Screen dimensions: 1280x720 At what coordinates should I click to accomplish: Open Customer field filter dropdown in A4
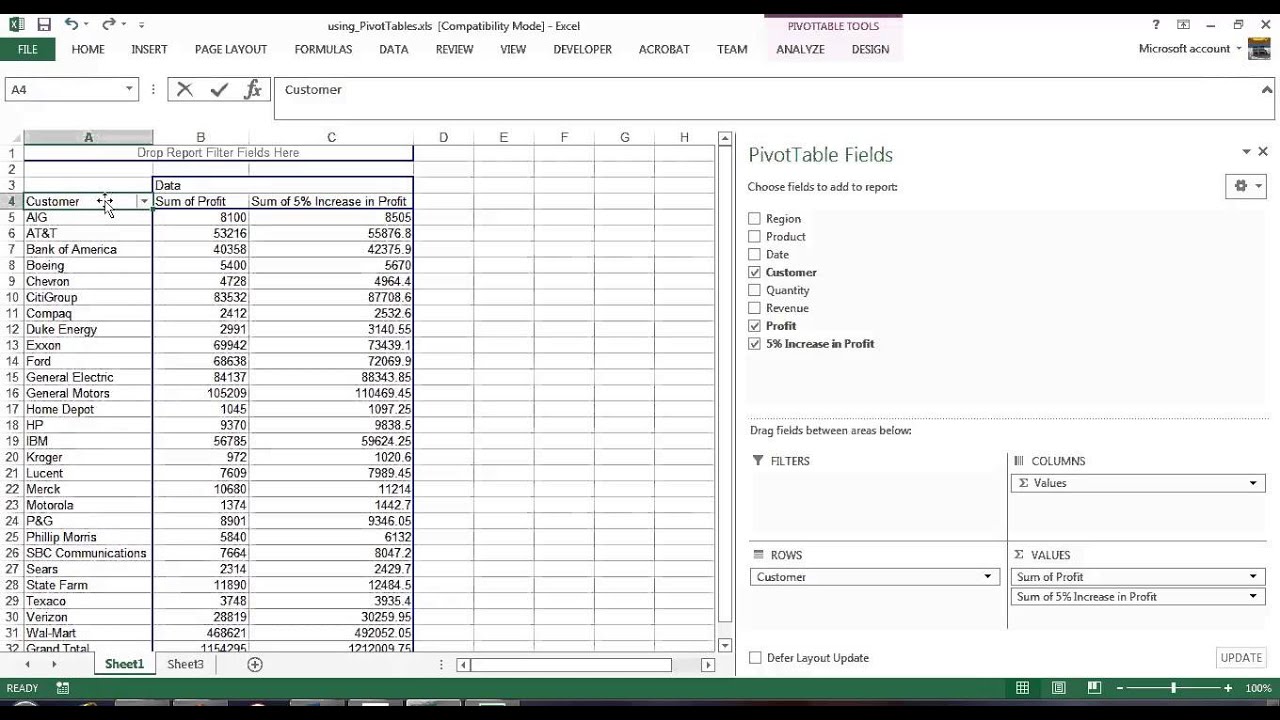pyautogui.click(x=144, y=202)
